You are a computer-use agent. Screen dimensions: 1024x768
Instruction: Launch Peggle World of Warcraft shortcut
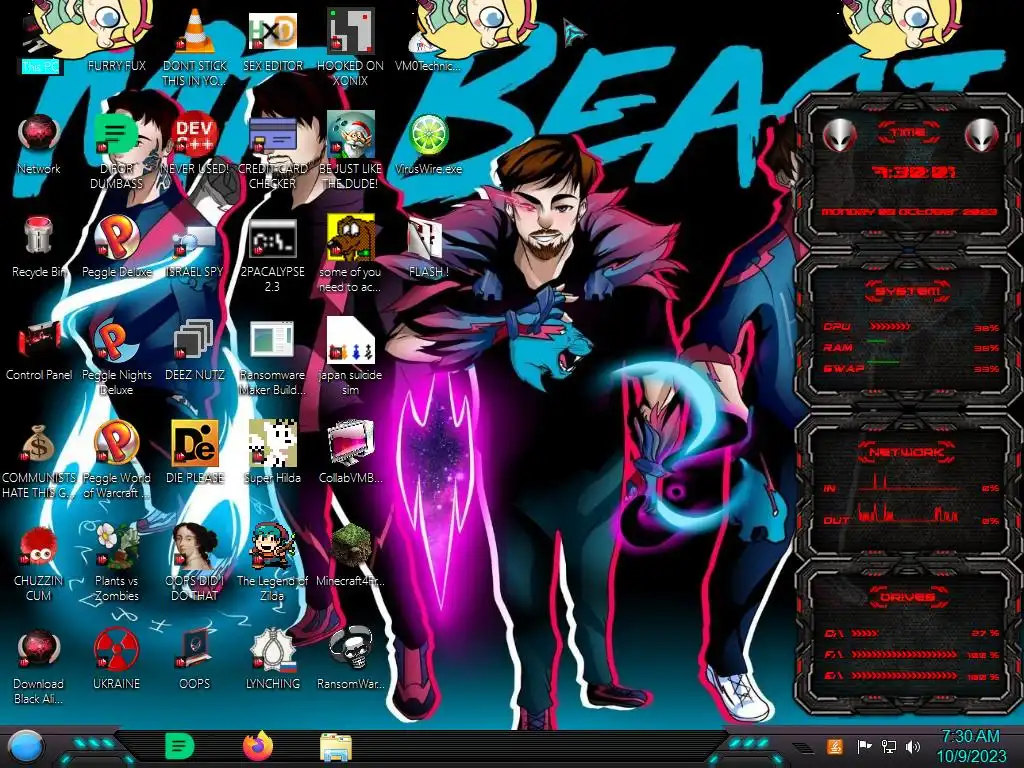click(x=116, y=443)
